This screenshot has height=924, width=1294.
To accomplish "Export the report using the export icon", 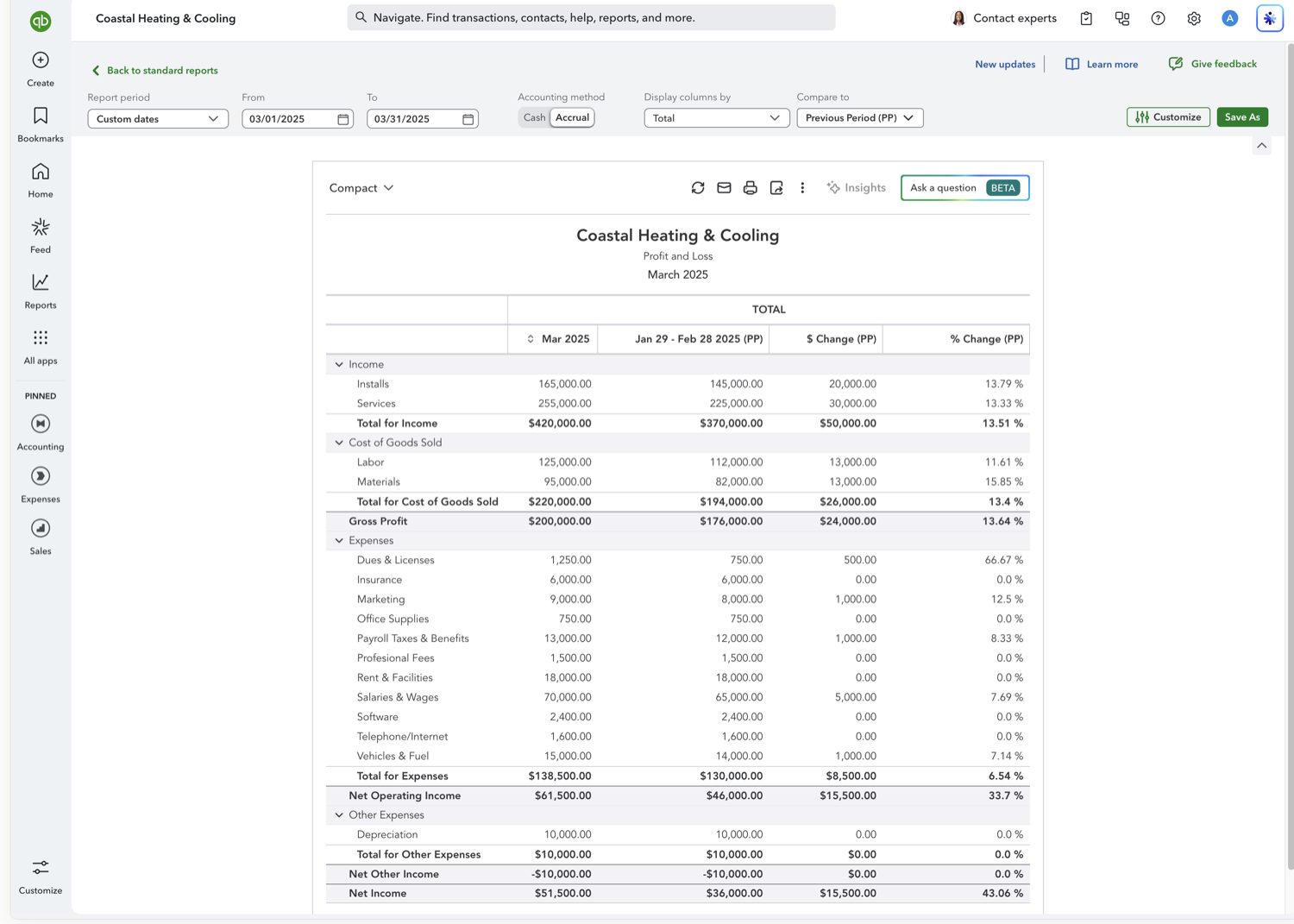I will [776, 188].
